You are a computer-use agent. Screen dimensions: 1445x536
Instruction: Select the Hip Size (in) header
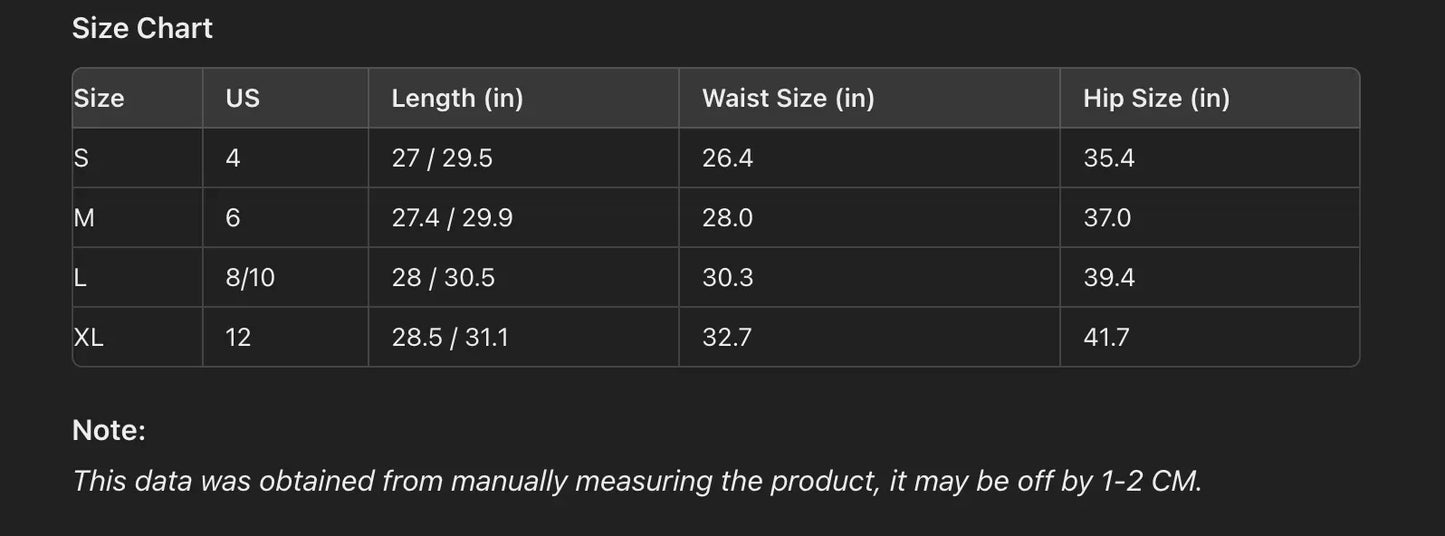(x=1156, y=98)
